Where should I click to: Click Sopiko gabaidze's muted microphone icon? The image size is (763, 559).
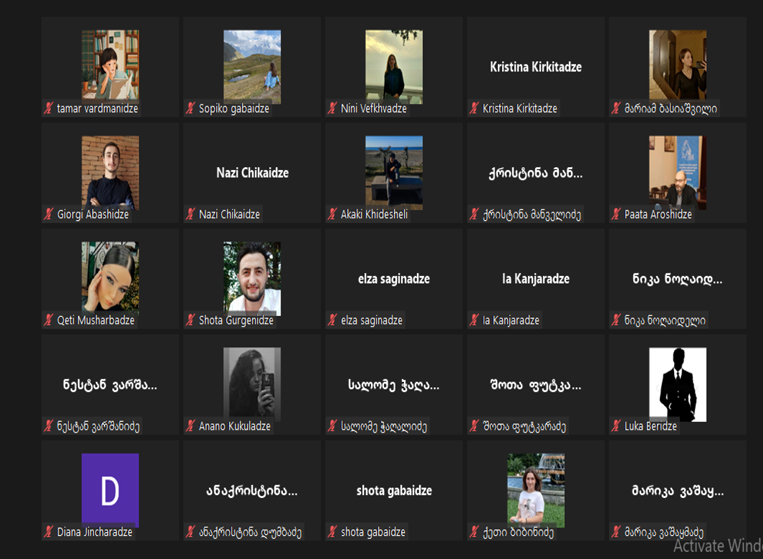(190, 109)
